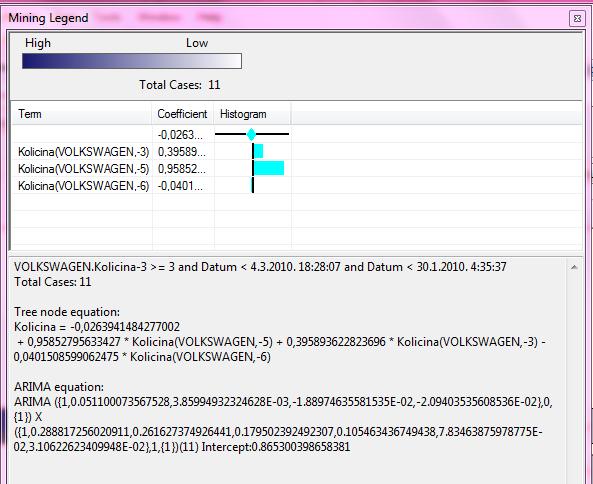
Task: Select the Kolicina(VOLKSWAGEN,-5) term row
Action: tap(84, 169)
